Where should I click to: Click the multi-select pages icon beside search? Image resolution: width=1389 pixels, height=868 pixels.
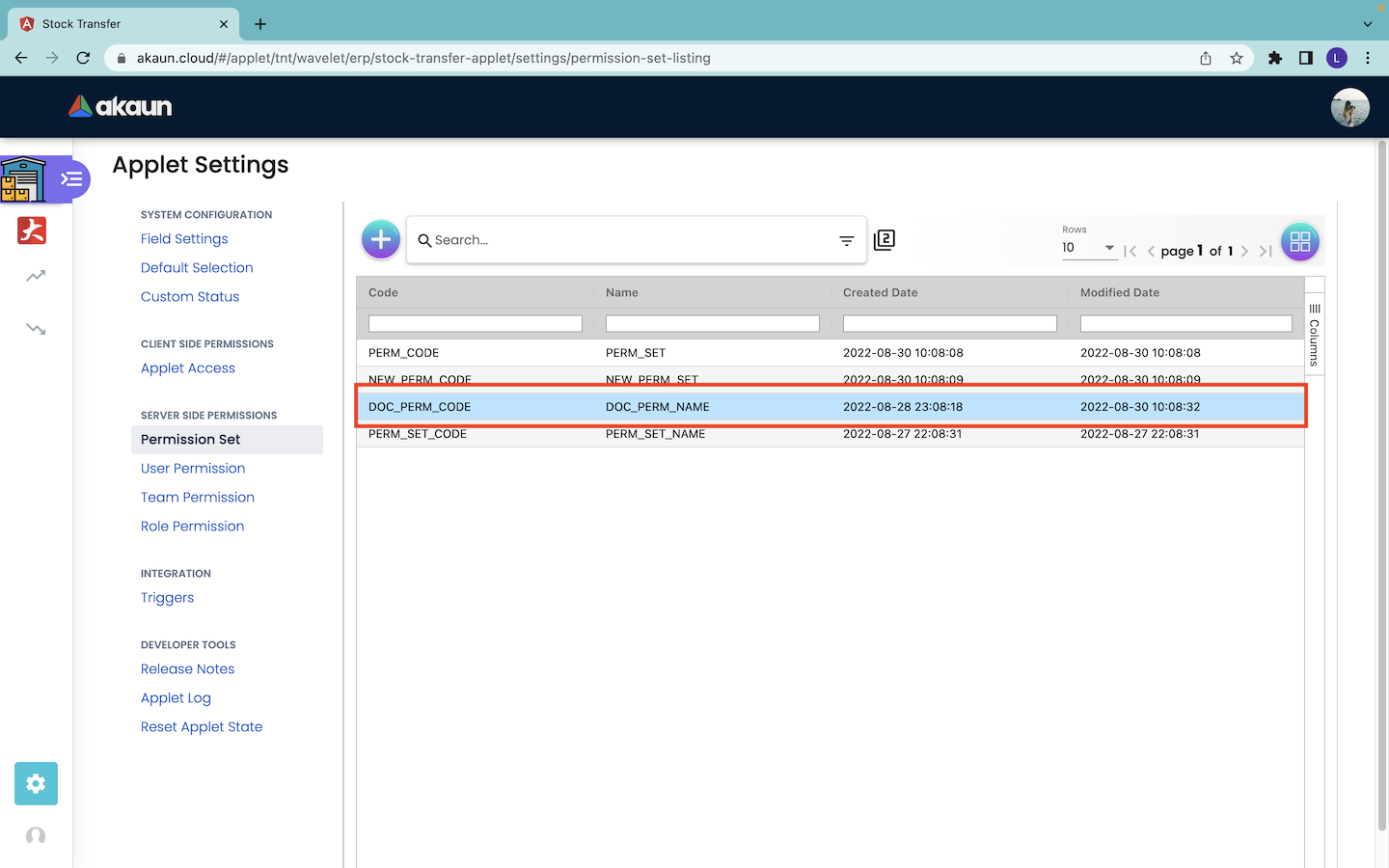tap(885, 240)
